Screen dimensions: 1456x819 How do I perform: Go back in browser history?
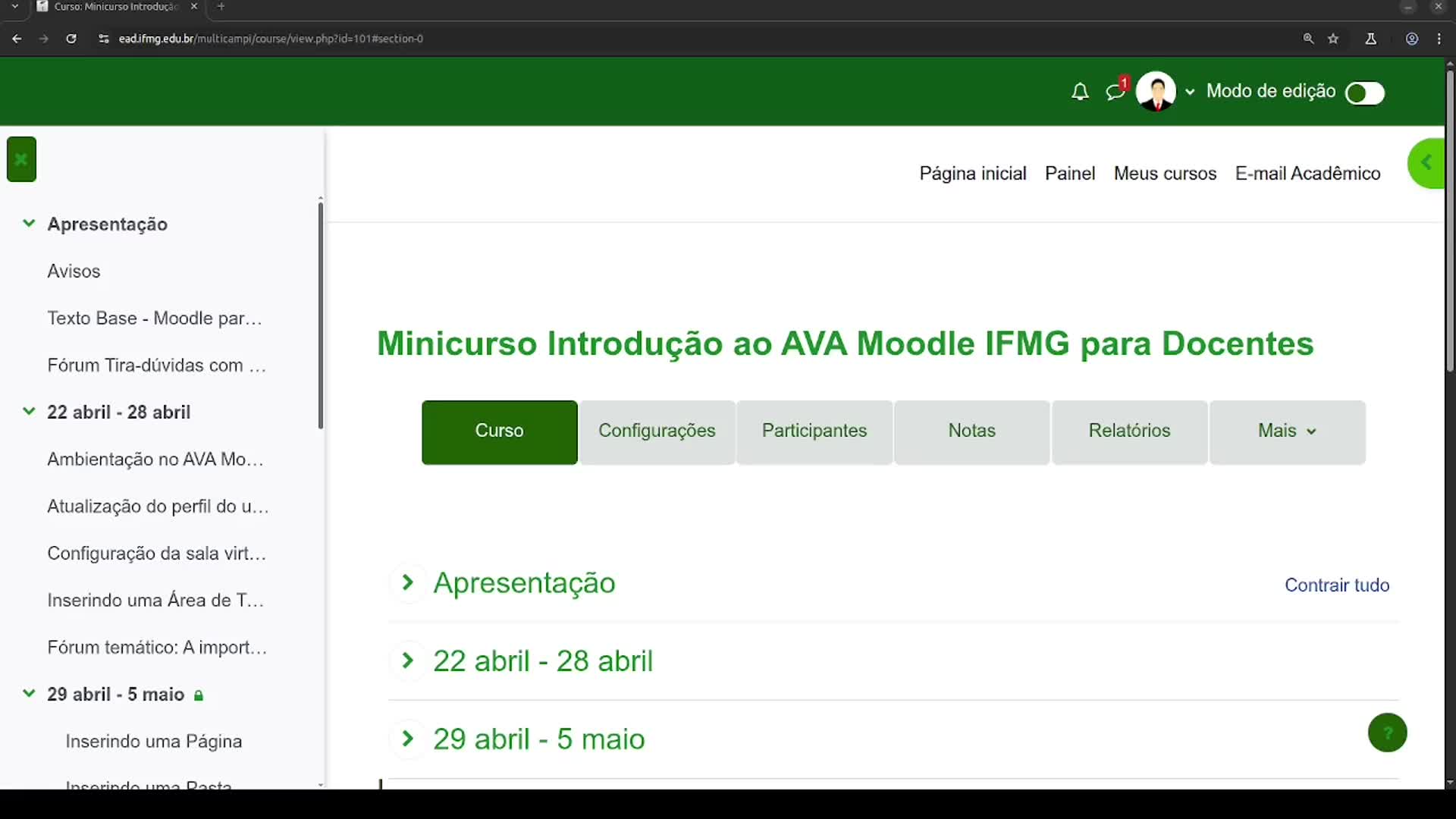click(x=17, y=39)
